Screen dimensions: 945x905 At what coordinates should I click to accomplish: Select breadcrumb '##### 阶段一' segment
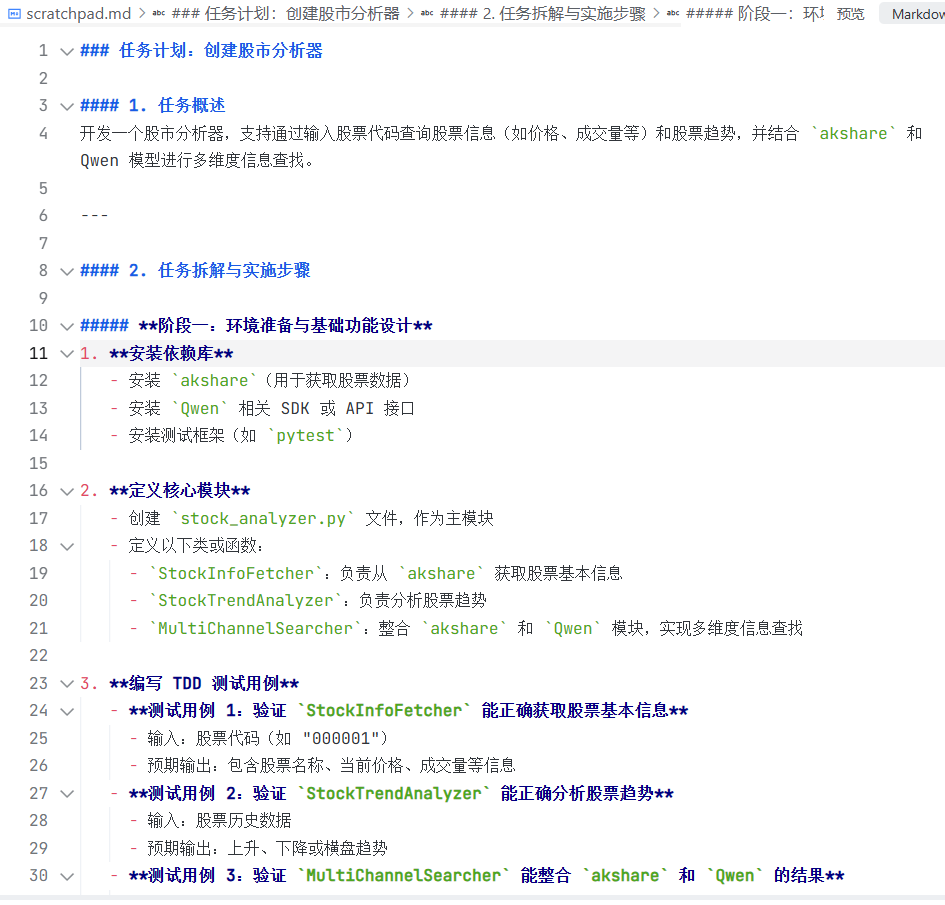click(x=755, y=14)
